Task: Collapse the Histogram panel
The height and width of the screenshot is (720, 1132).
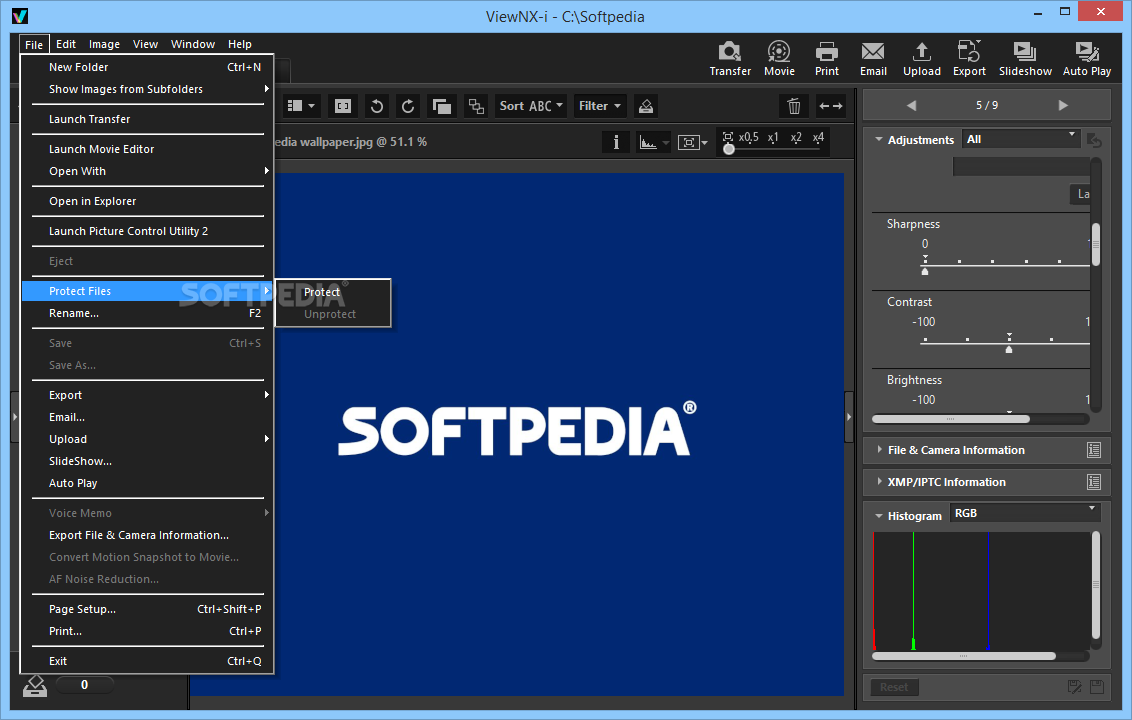Action: pos(879,516)
